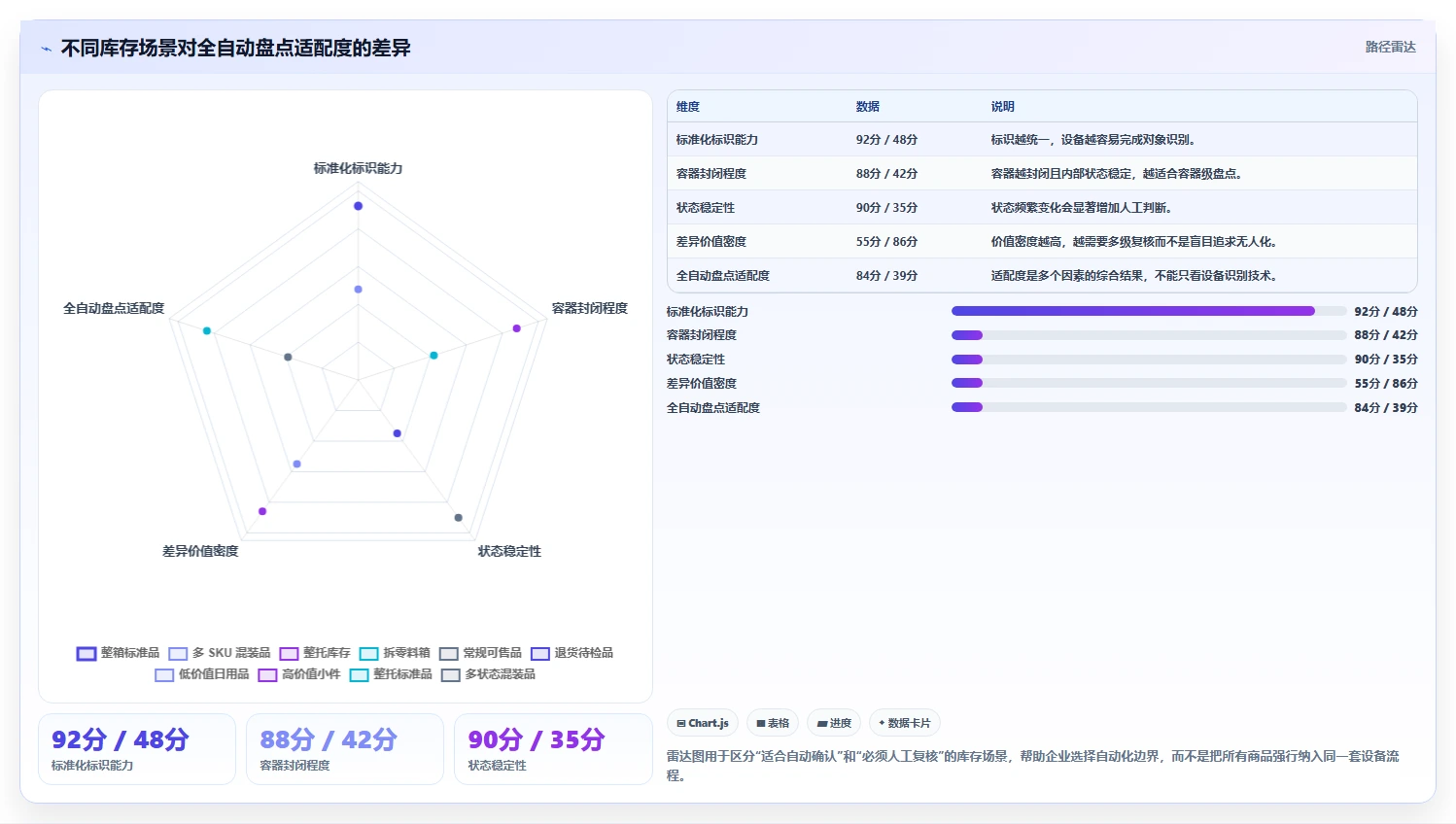The image size is (1456, 824).
Task: Select the teal radar point on the 全自动盘点适配度 axis
Action: pyautogui.click(x=206, y=331)
